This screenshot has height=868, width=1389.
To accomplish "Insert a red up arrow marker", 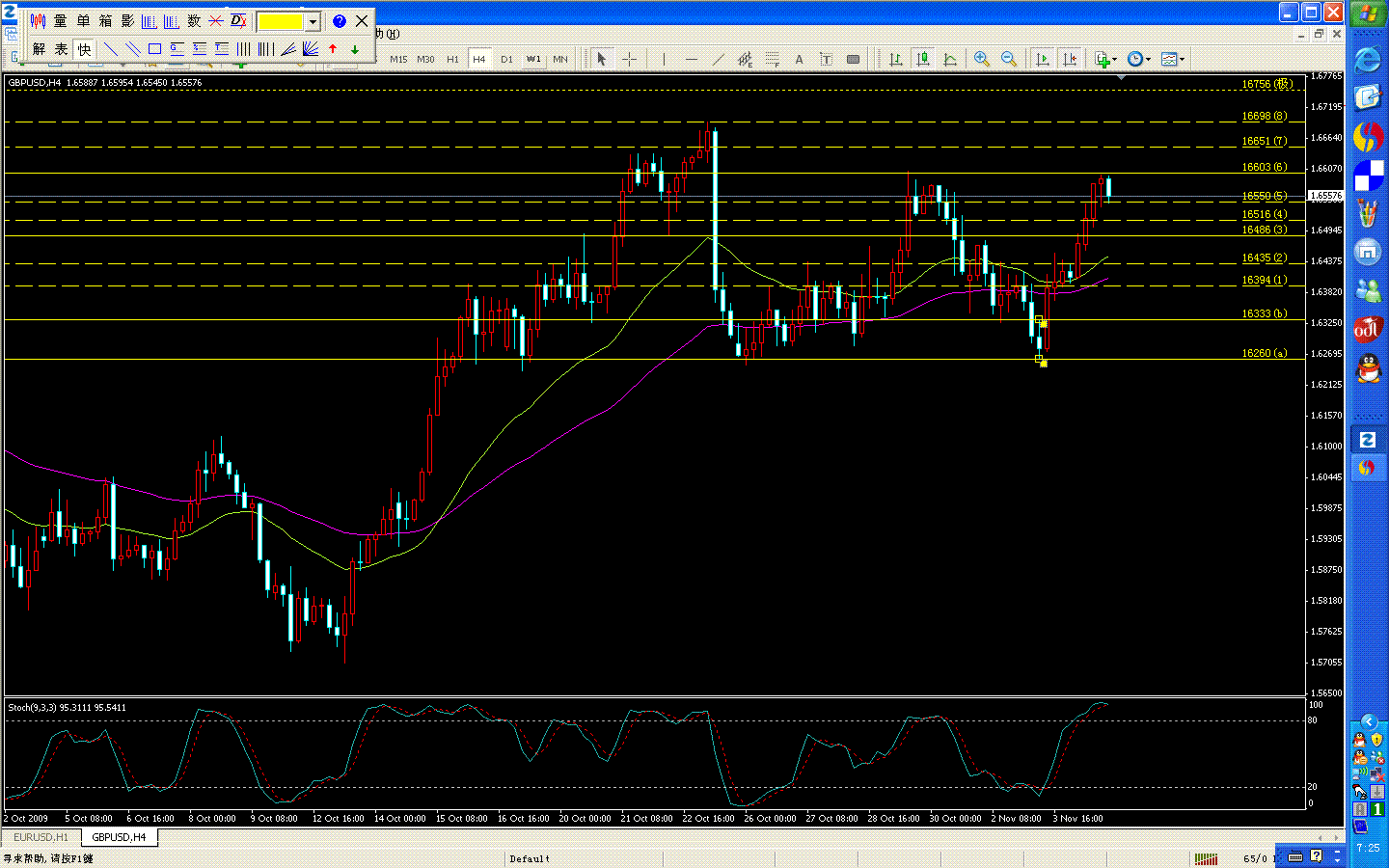I will pos(333,49).
